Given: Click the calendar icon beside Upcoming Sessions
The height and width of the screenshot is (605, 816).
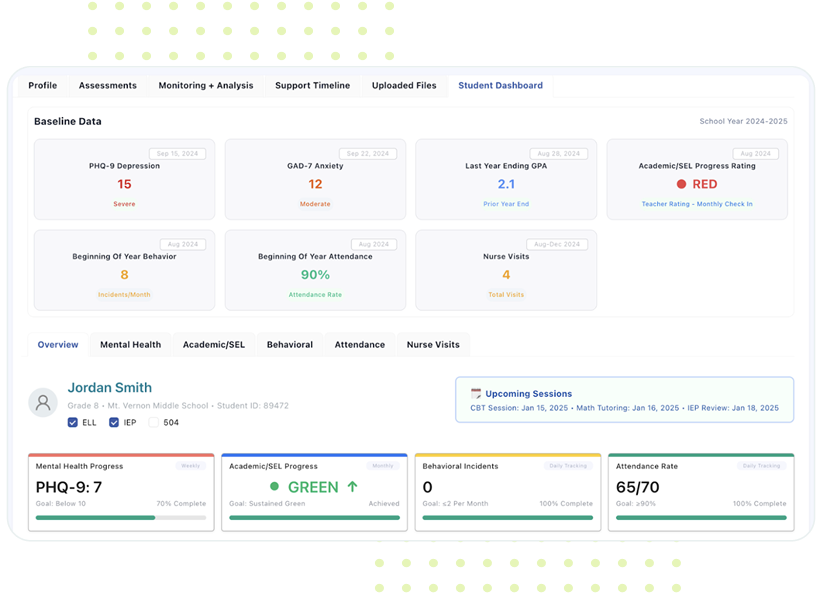Looking at the screenshot, I should (x=476, y=394).
